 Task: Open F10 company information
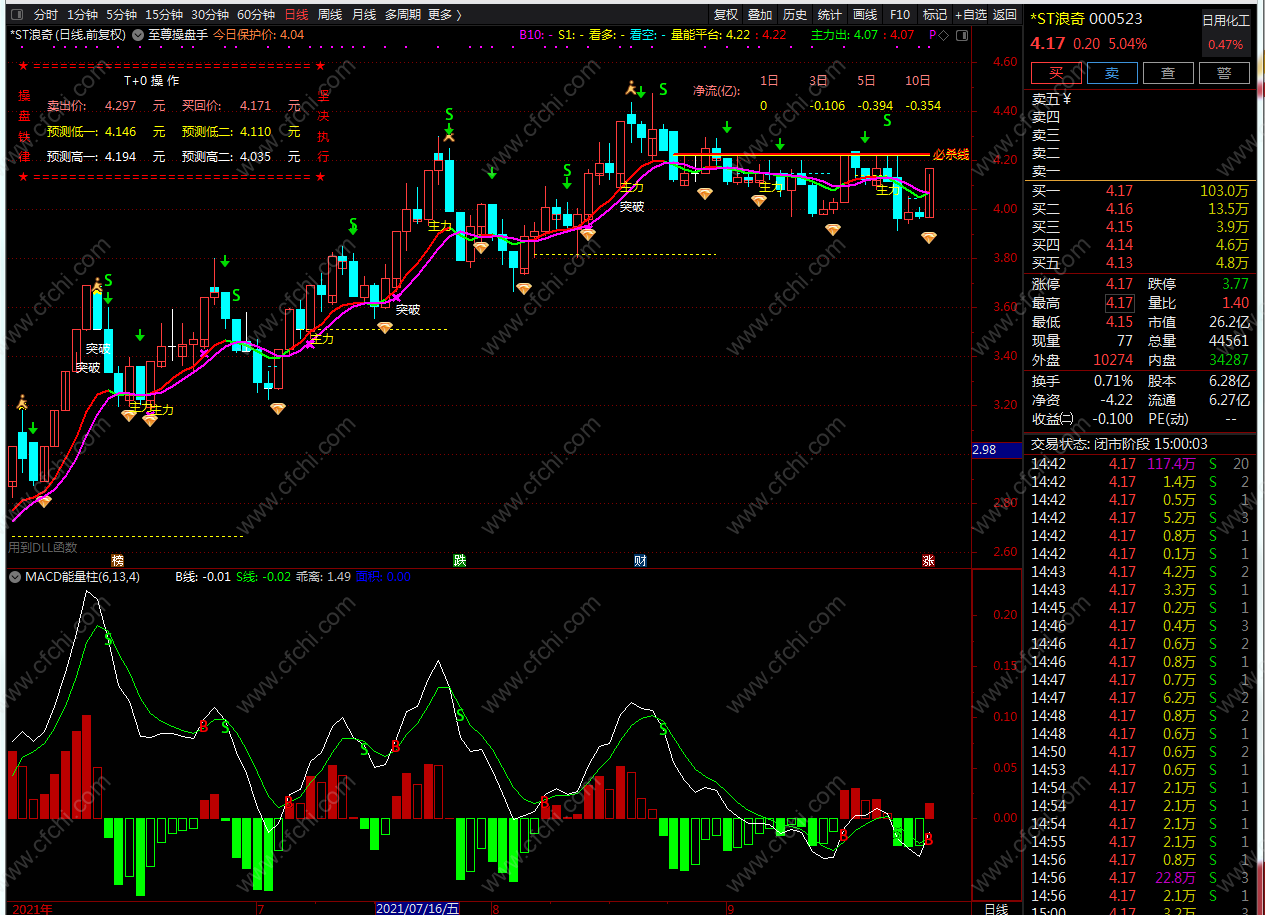point(900,15)
